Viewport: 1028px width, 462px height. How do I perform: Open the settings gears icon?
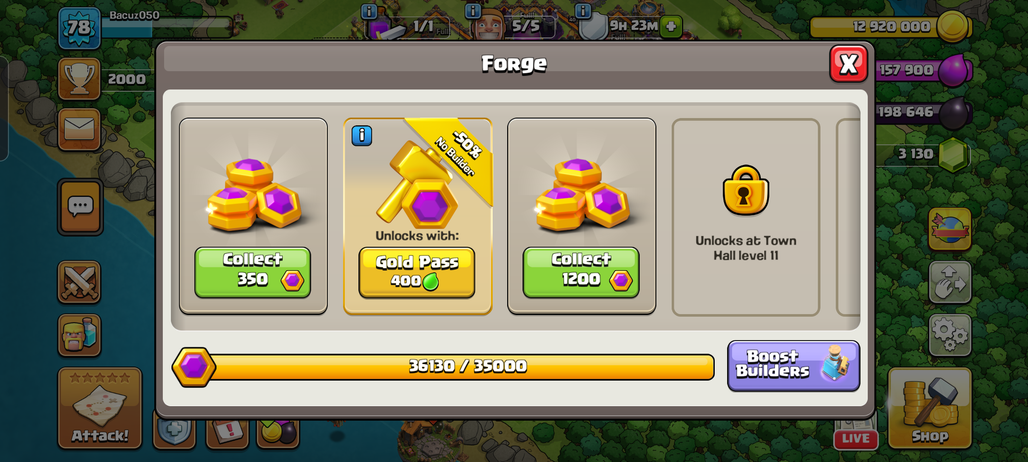click(x=950, y=335)
